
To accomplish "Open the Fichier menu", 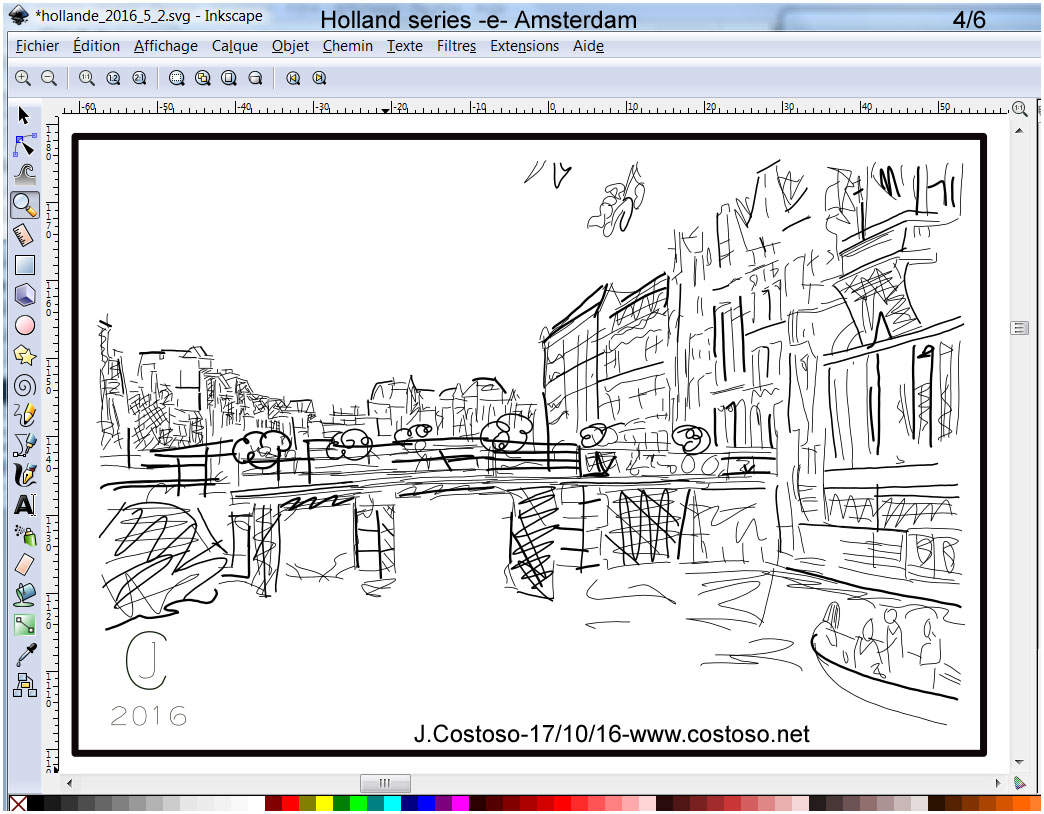I will click(37, 46).
